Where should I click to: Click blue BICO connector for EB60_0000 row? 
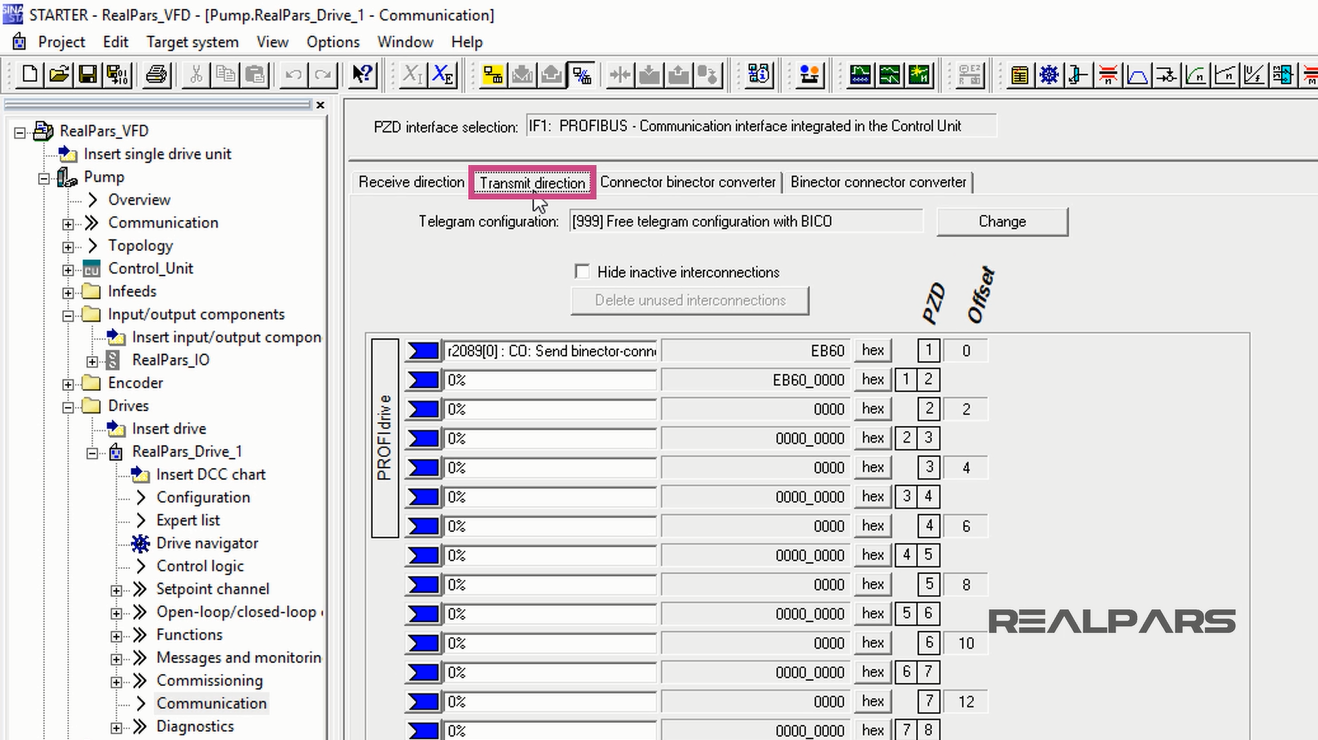coord(424,380)
